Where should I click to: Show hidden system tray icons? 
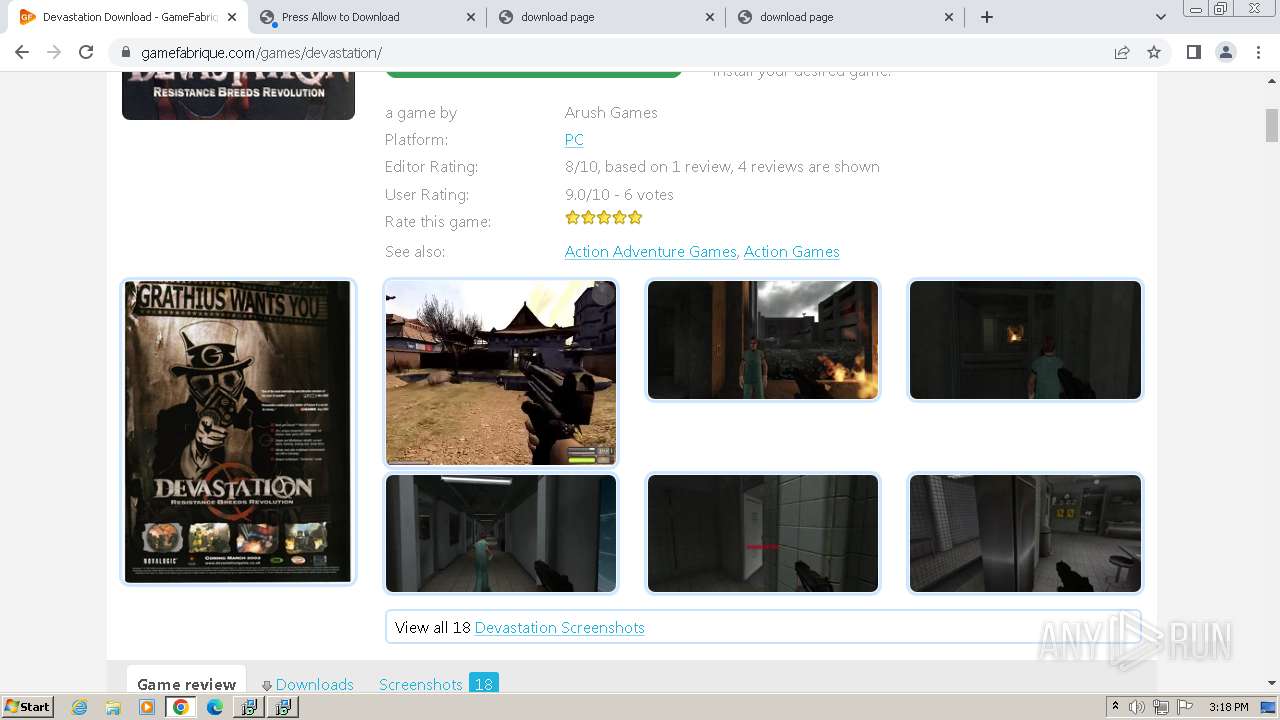click(x=1115, y=707)
